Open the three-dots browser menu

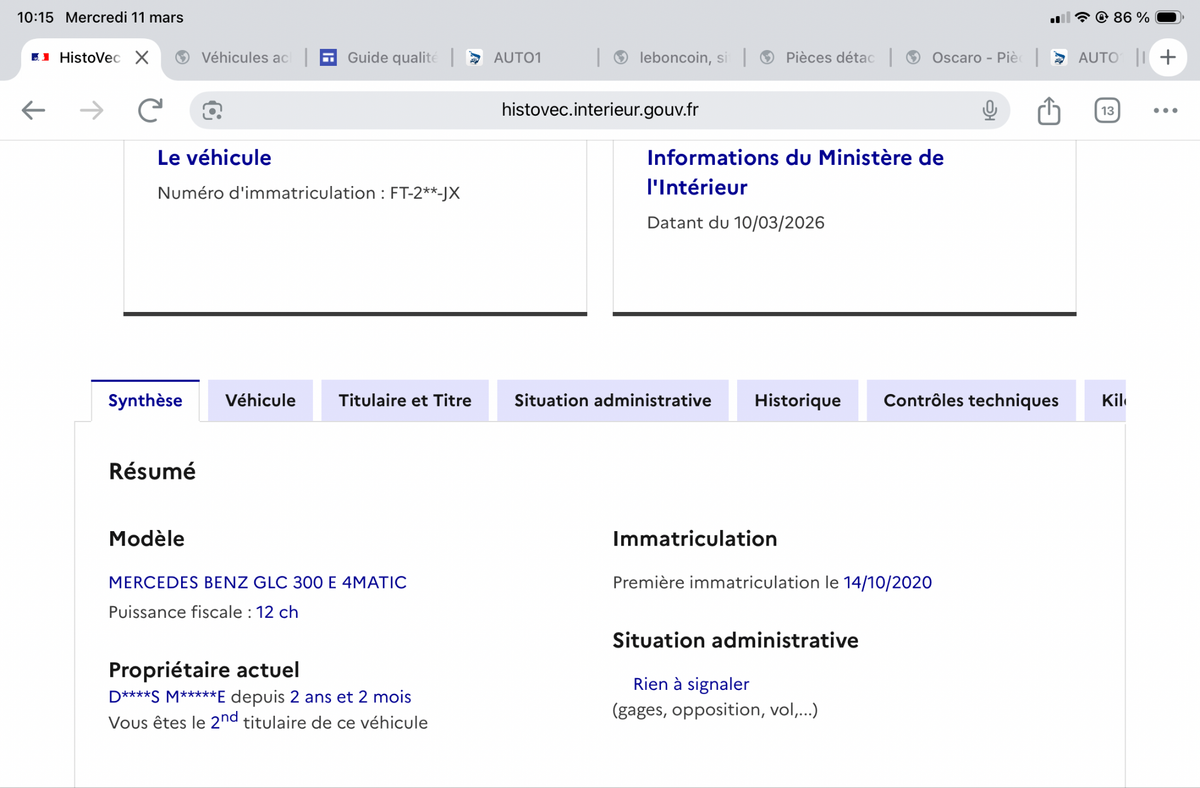1165,110
